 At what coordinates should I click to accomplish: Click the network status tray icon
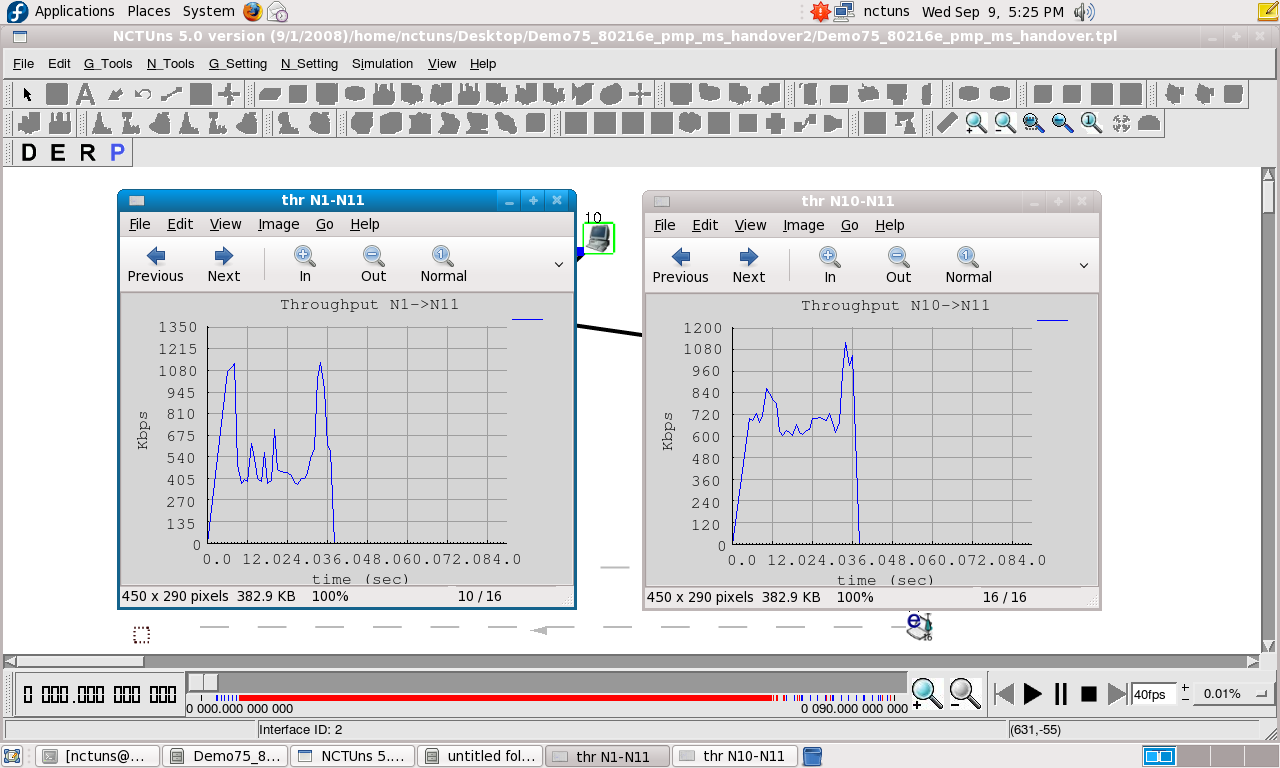844,12
